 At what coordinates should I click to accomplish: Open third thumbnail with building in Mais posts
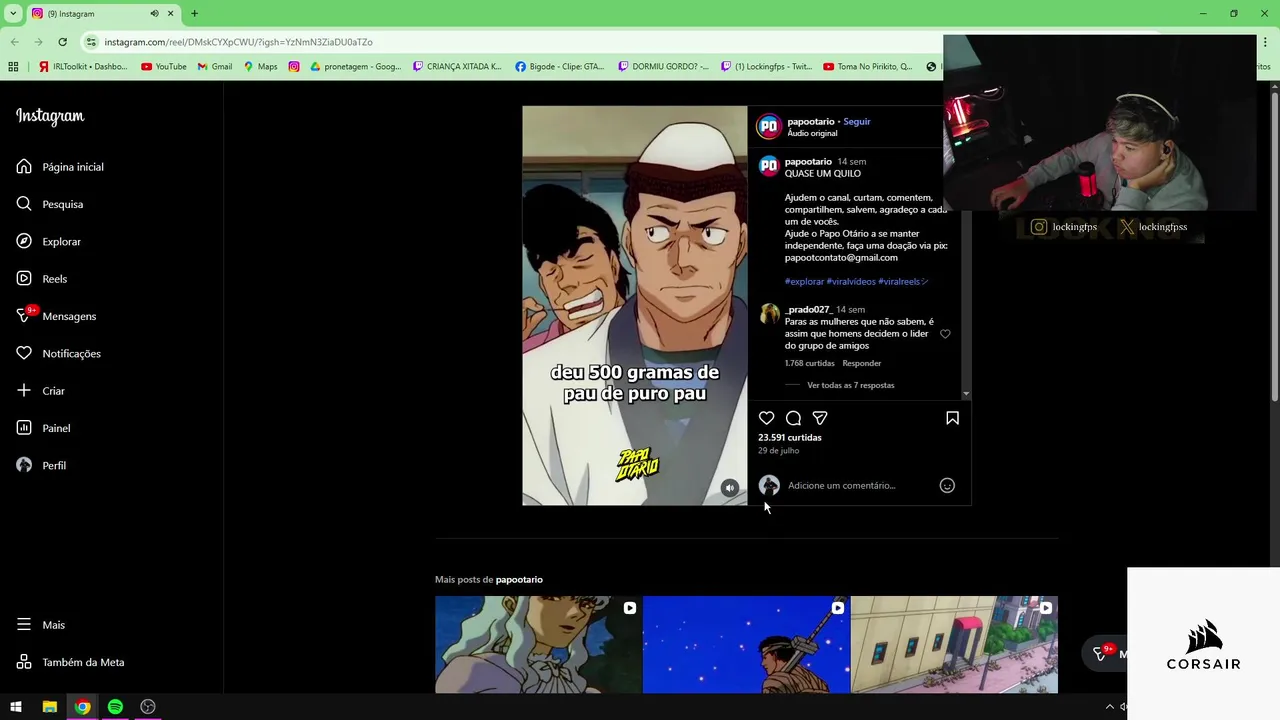pos(954,644)
